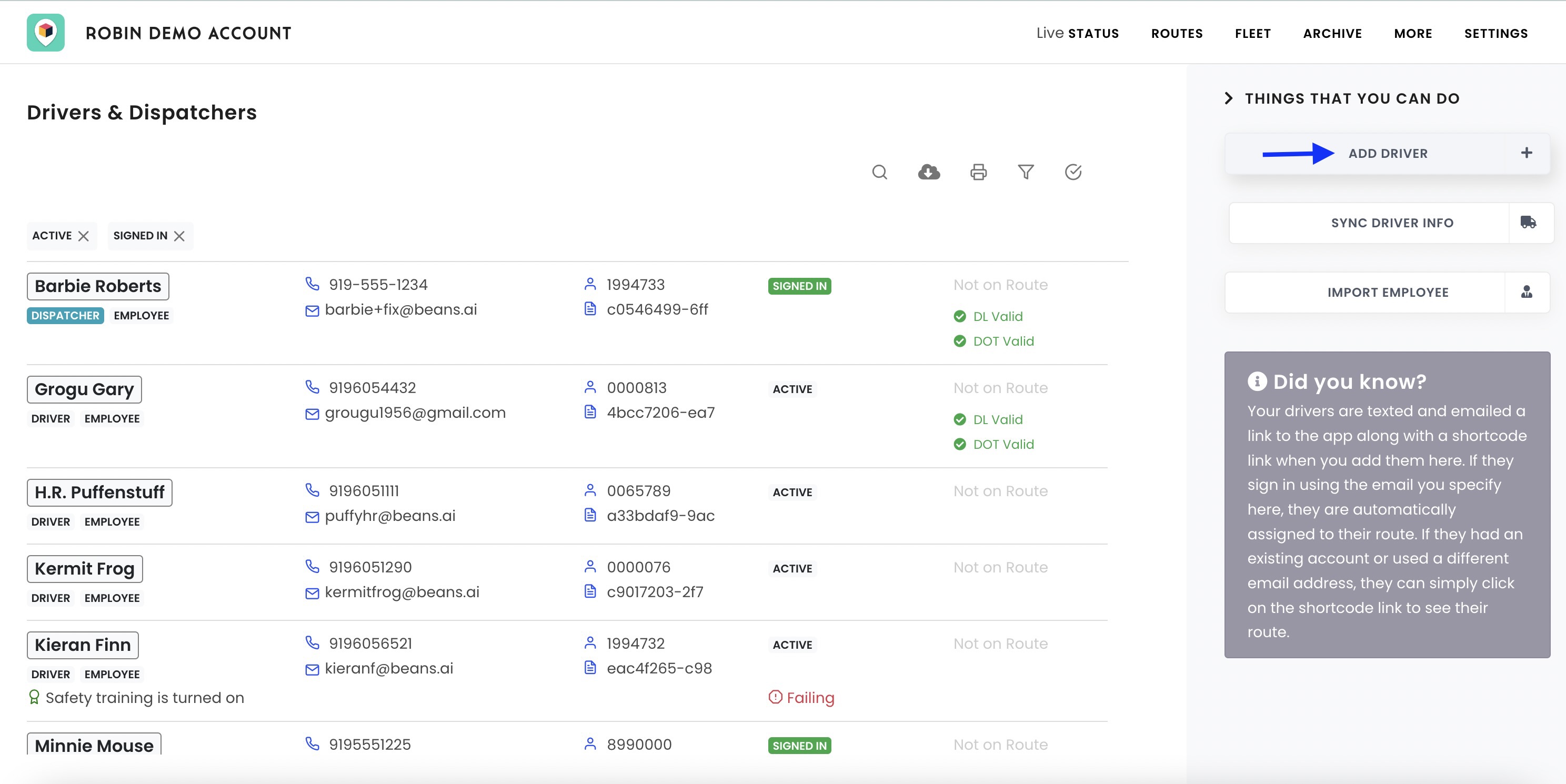Remove the ACTIVE filter chip
The width and height of the screenshot is (1566, 784).
coord(83,236)
